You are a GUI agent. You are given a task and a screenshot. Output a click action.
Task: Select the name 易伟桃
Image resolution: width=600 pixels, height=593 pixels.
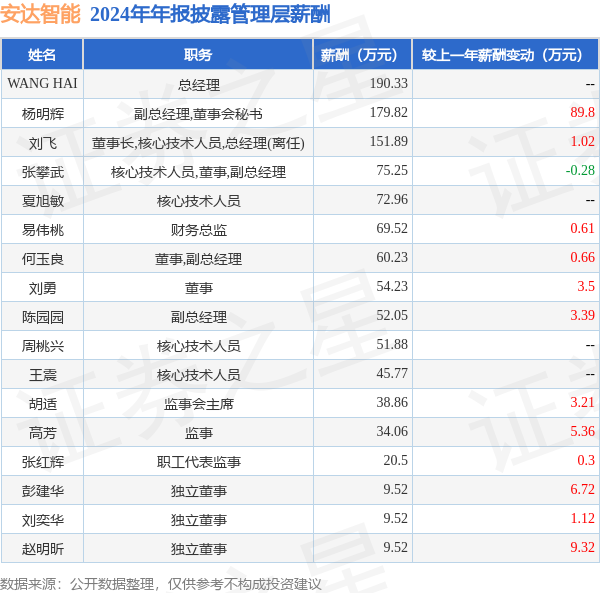42,230
